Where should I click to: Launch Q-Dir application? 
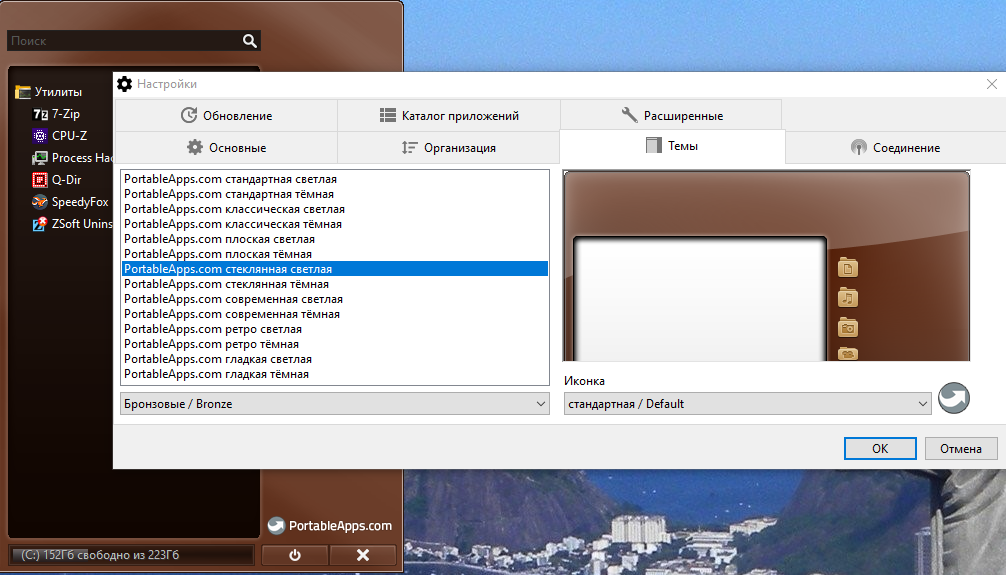click(x=57, y=180)
